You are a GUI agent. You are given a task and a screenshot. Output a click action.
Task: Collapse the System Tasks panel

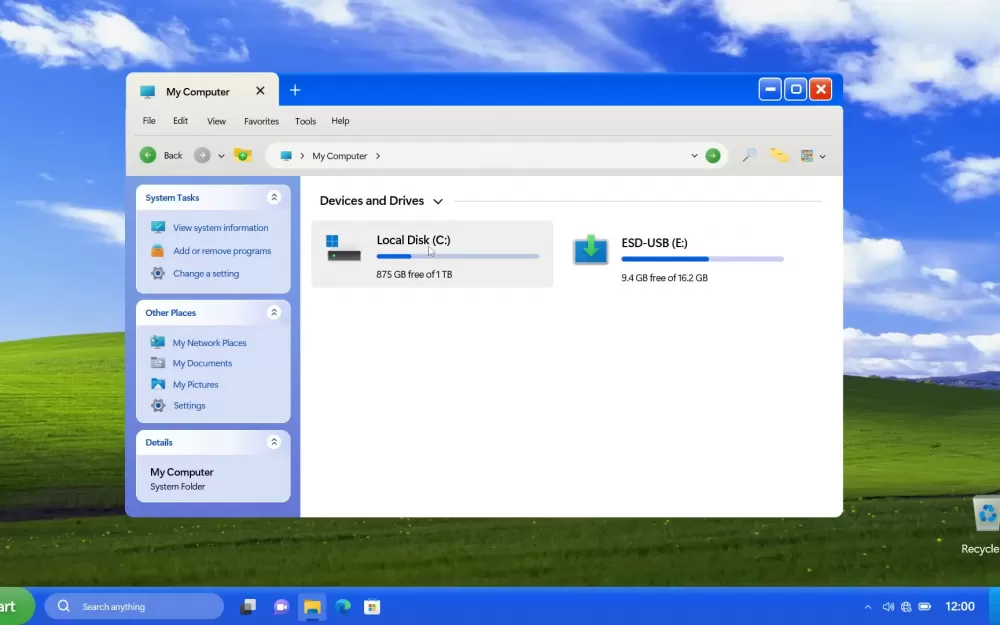[274, 198]
